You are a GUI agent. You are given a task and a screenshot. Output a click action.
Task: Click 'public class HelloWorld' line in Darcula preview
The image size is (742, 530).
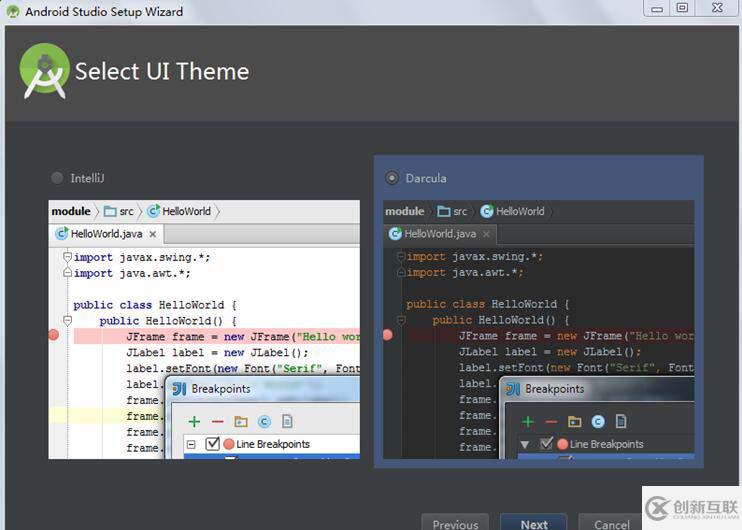coord(487,304)
